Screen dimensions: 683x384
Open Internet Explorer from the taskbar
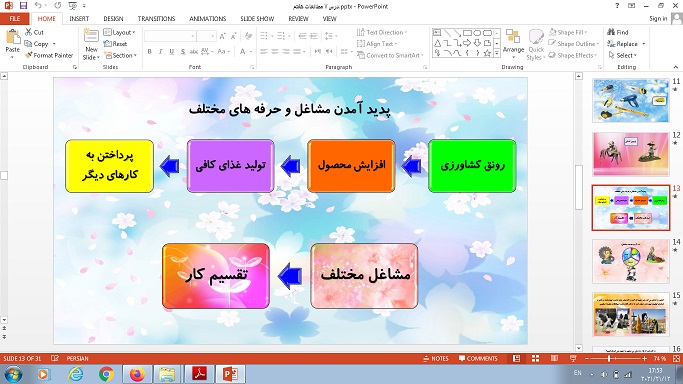click(x=75, y=374)
